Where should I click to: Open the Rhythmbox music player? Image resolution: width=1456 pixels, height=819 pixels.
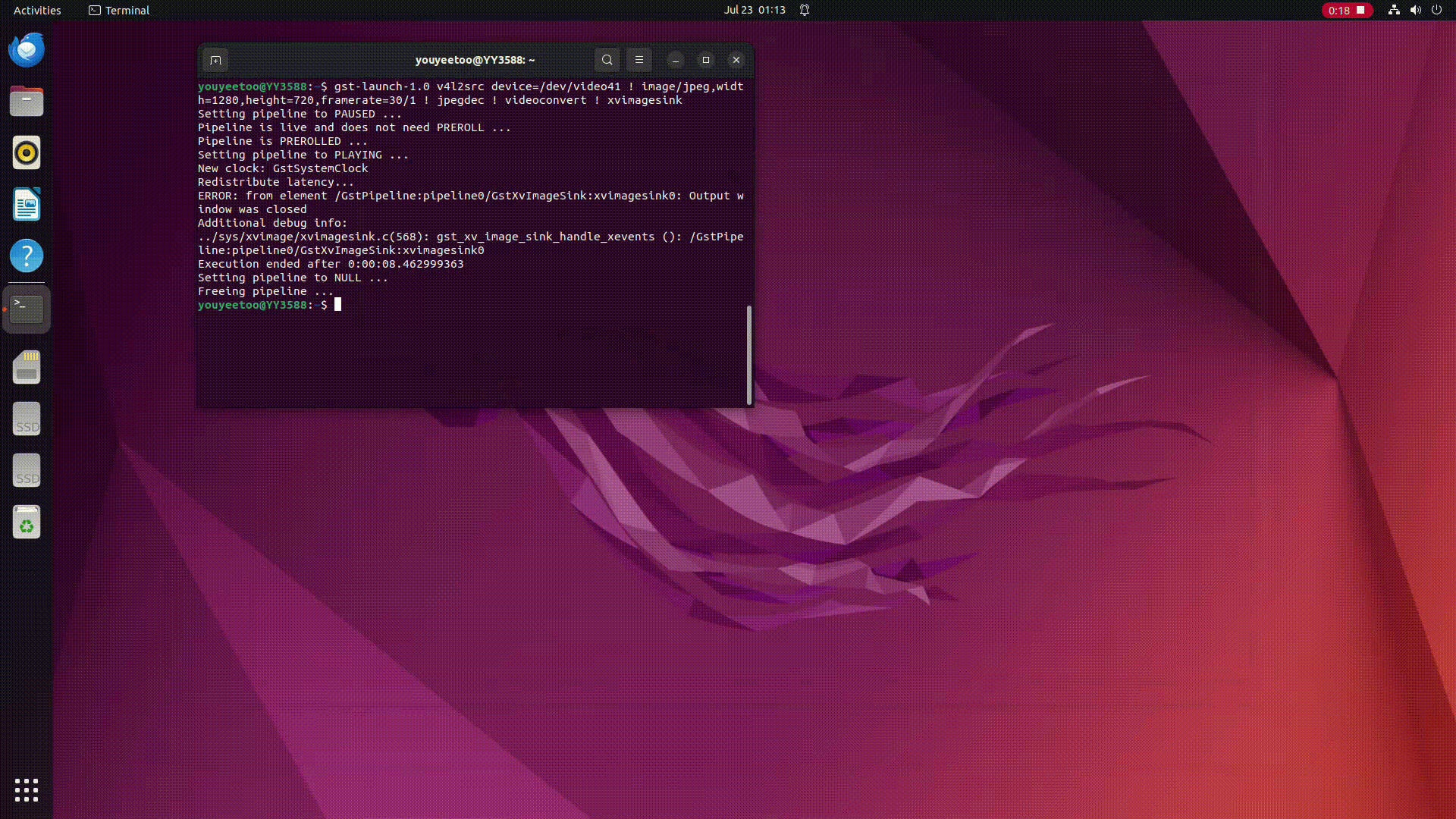[27, 153]
